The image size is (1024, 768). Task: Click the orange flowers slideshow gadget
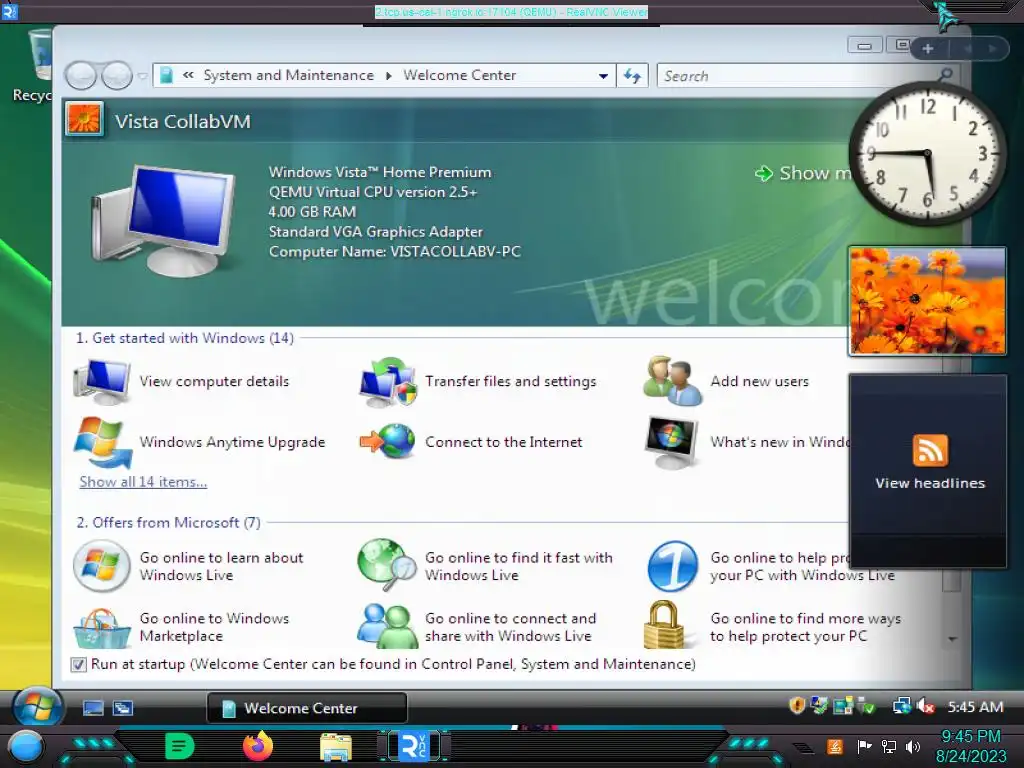click(x=927, y=301)
